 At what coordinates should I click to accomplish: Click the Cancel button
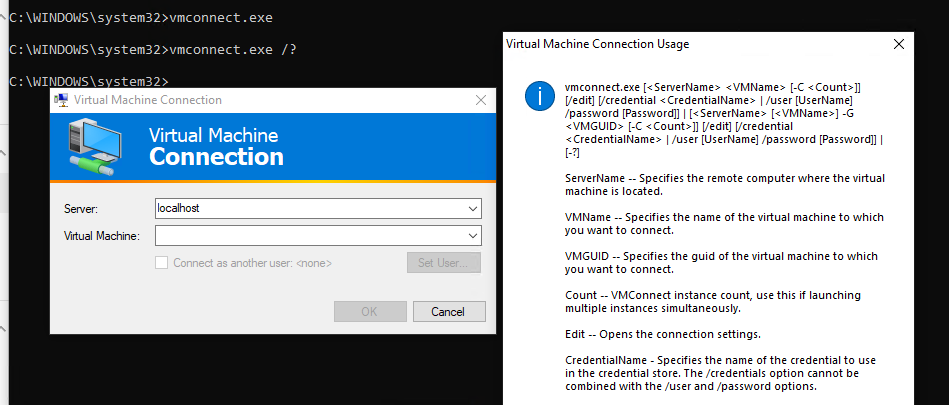[449, 312]
